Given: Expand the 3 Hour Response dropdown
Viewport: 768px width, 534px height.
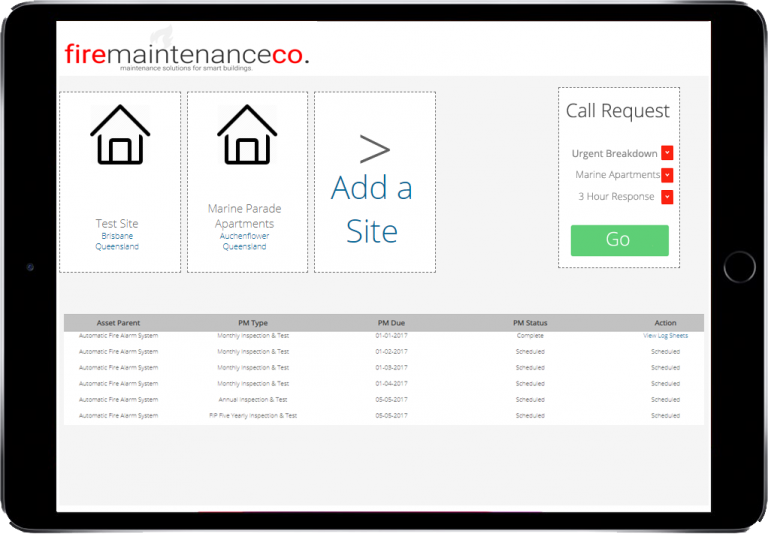Looking at the screenshot, I should [x=667, y=197].
